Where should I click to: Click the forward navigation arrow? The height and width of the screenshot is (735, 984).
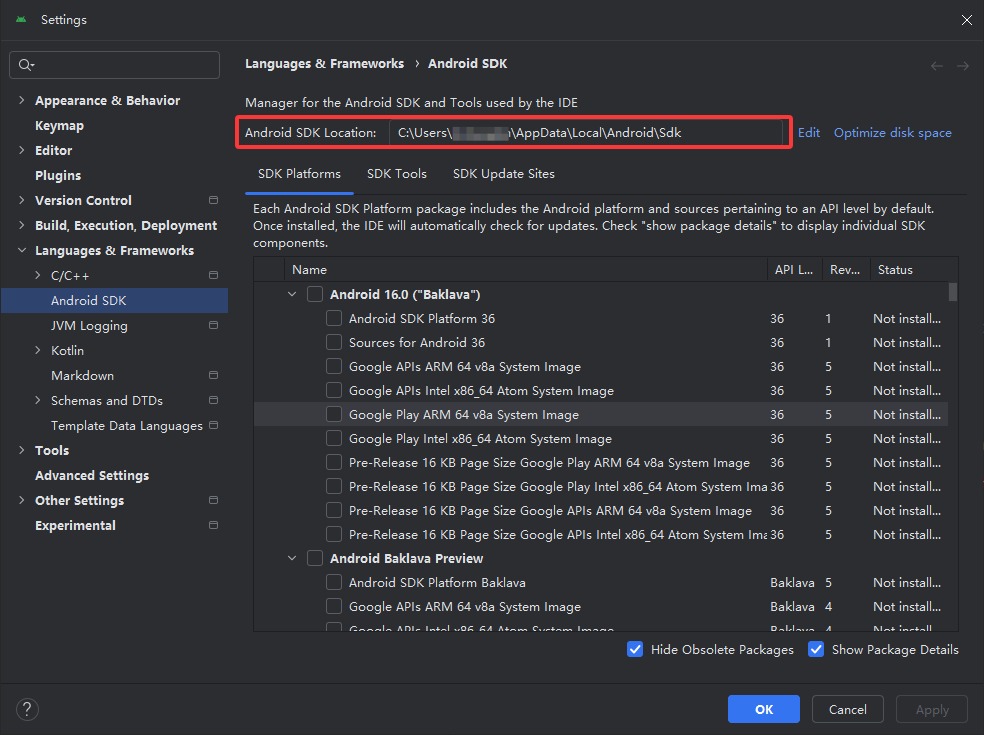point(963,66)
